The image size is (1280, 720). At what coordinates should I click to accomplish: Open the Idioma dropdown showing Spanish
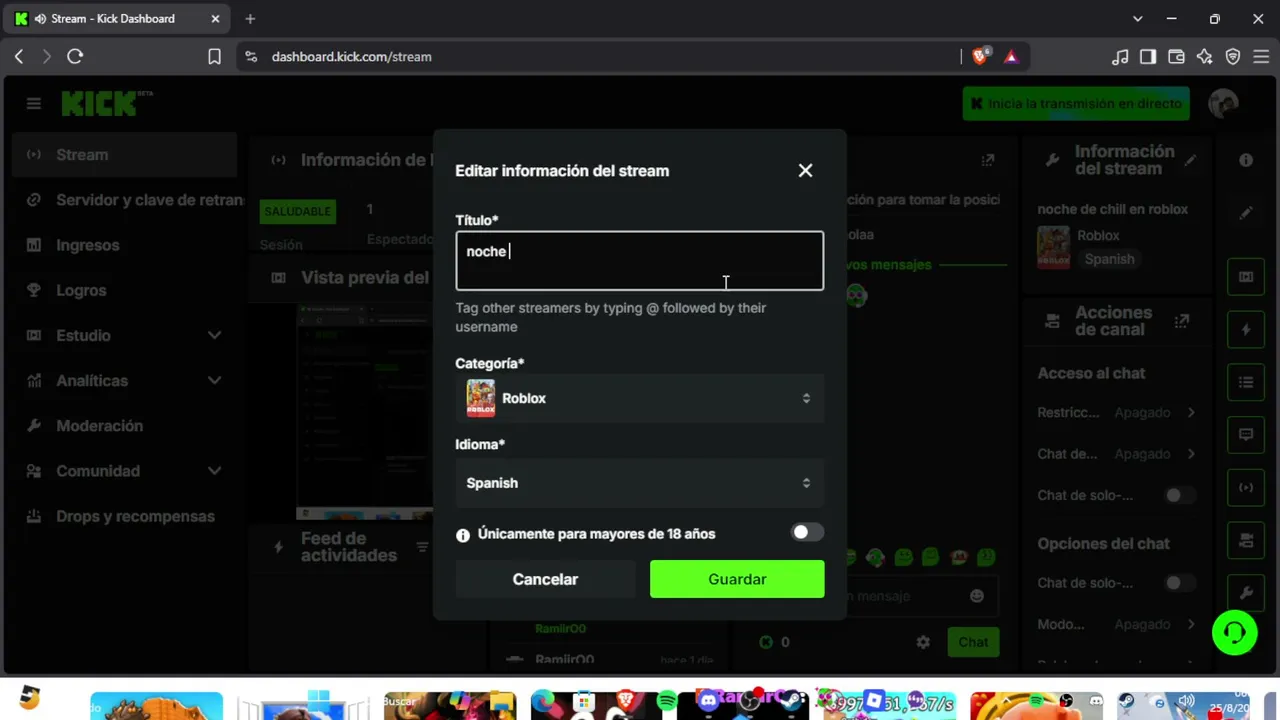(640, 483)
